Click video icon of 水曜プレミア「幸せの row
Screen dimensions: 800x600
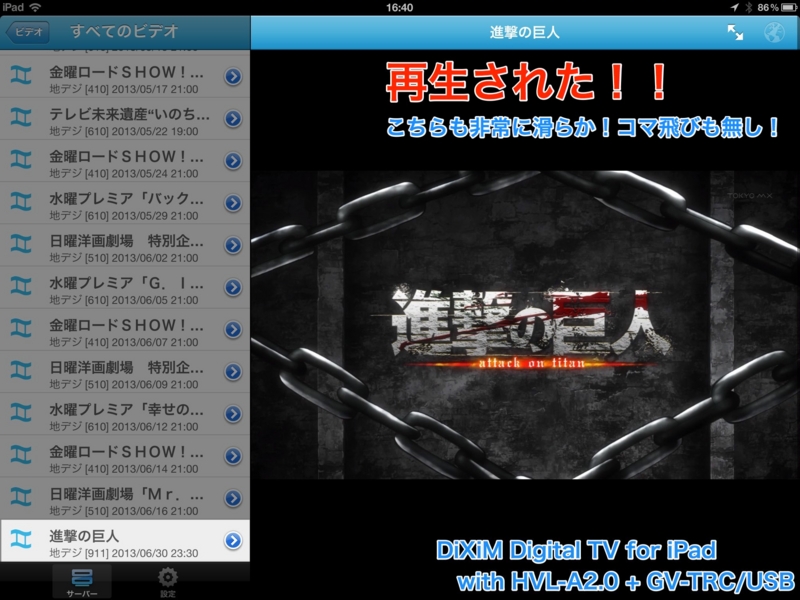(21, 413)
